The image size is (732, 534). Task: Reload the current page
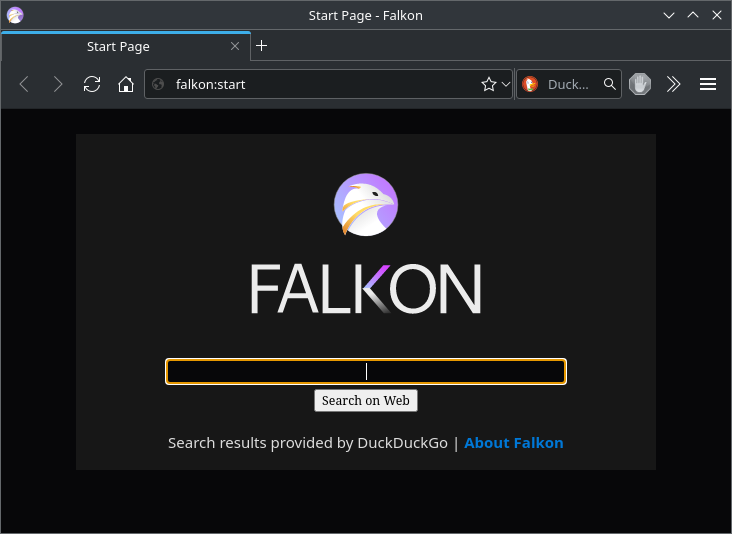92,84
